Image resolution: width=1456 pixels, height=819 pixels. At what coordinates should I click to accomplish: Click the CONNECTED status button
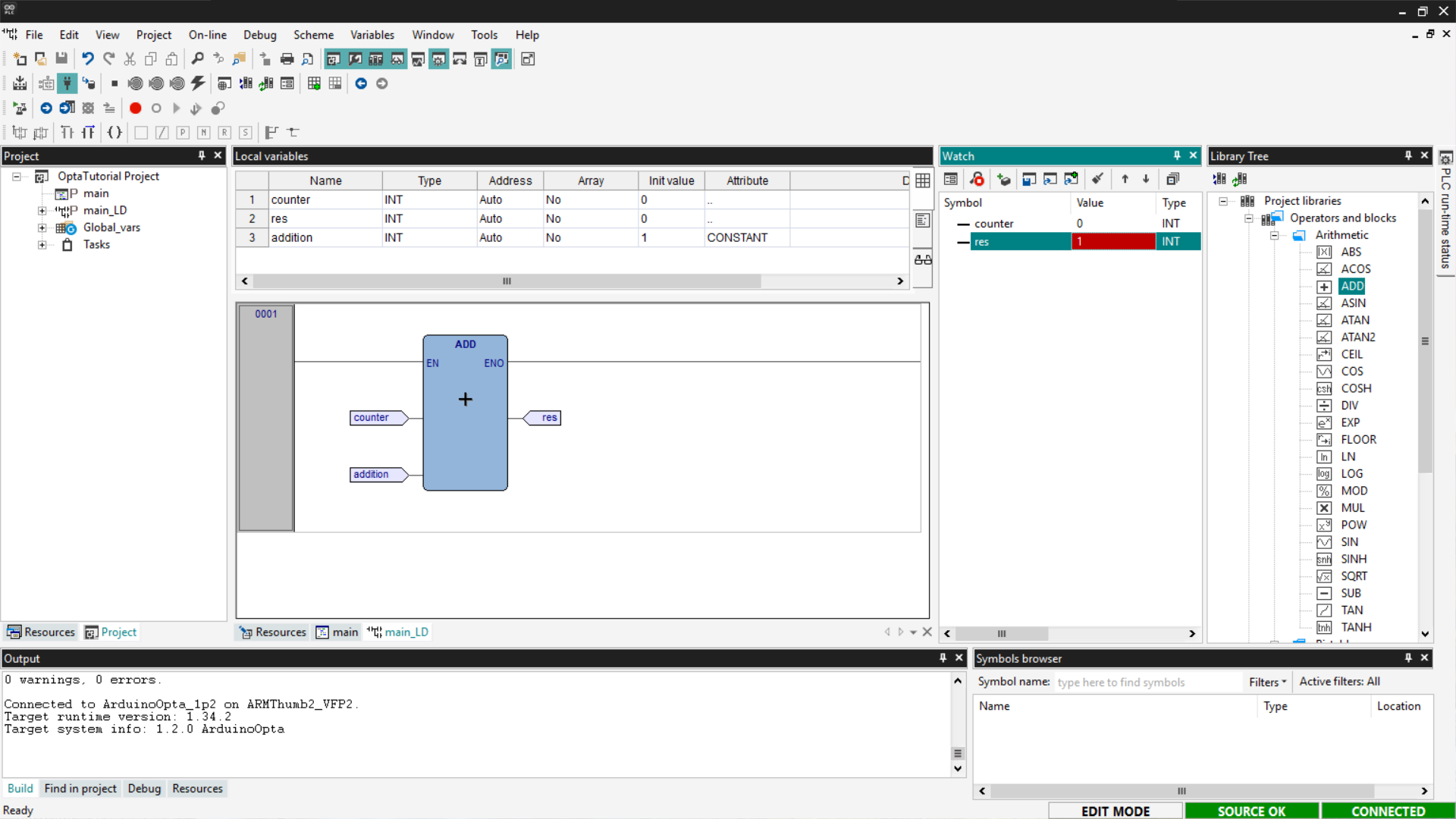tap(1388, 811)
